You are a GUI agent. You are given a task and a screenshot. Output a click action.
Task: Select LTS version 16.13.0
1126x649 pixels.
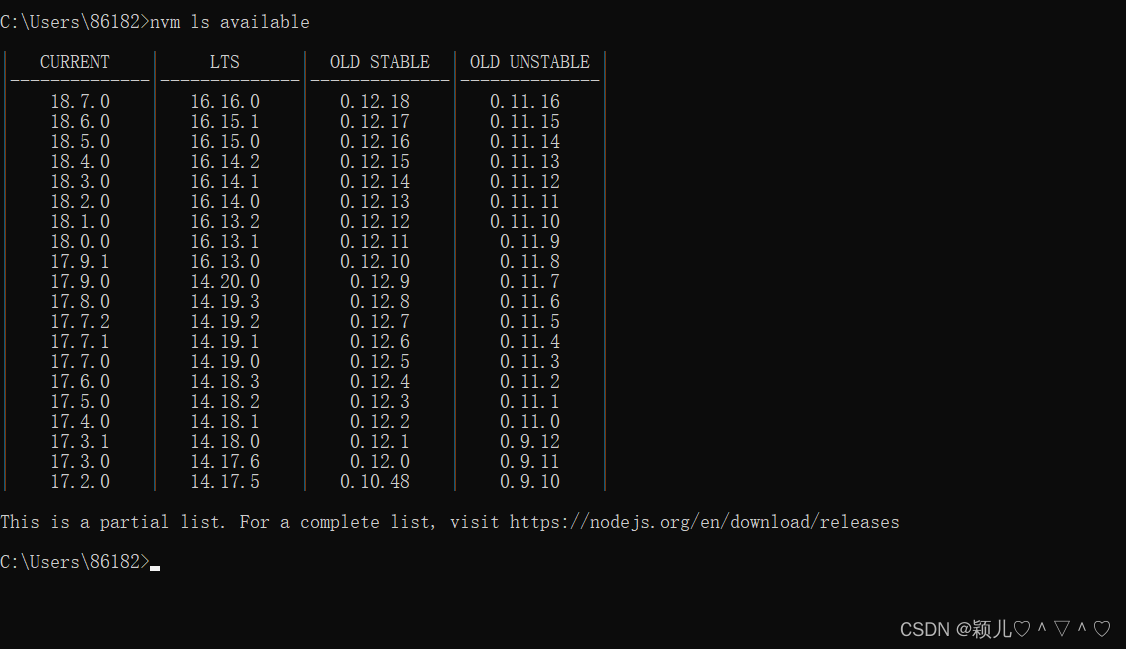(225, 262)
